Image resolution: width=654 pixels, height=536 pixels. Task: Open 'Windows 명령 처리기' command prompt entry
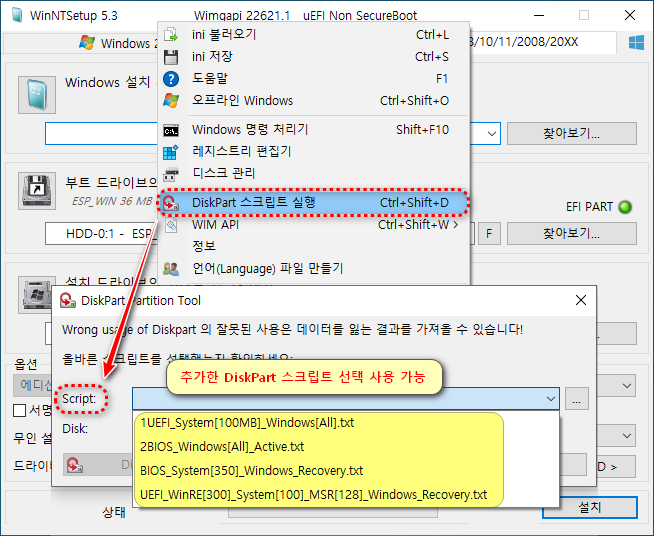pos(314,130)
